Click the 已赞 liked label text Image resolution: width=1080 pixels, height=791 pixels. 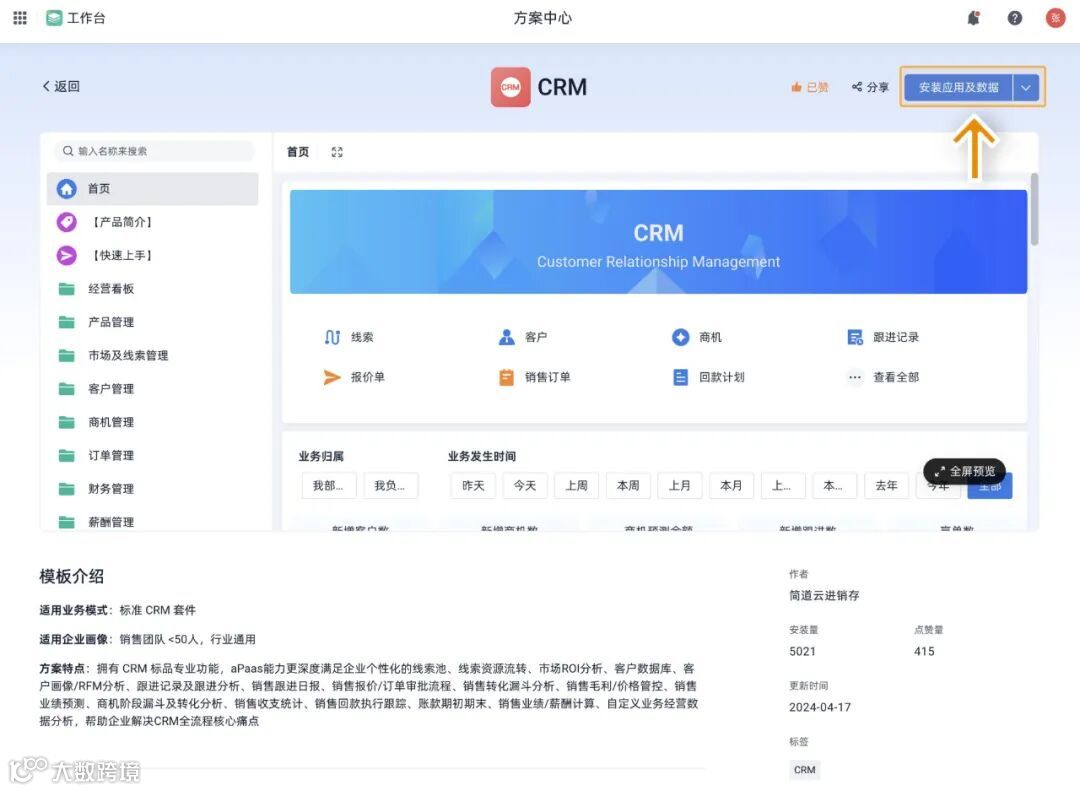(x=818, y=88)
